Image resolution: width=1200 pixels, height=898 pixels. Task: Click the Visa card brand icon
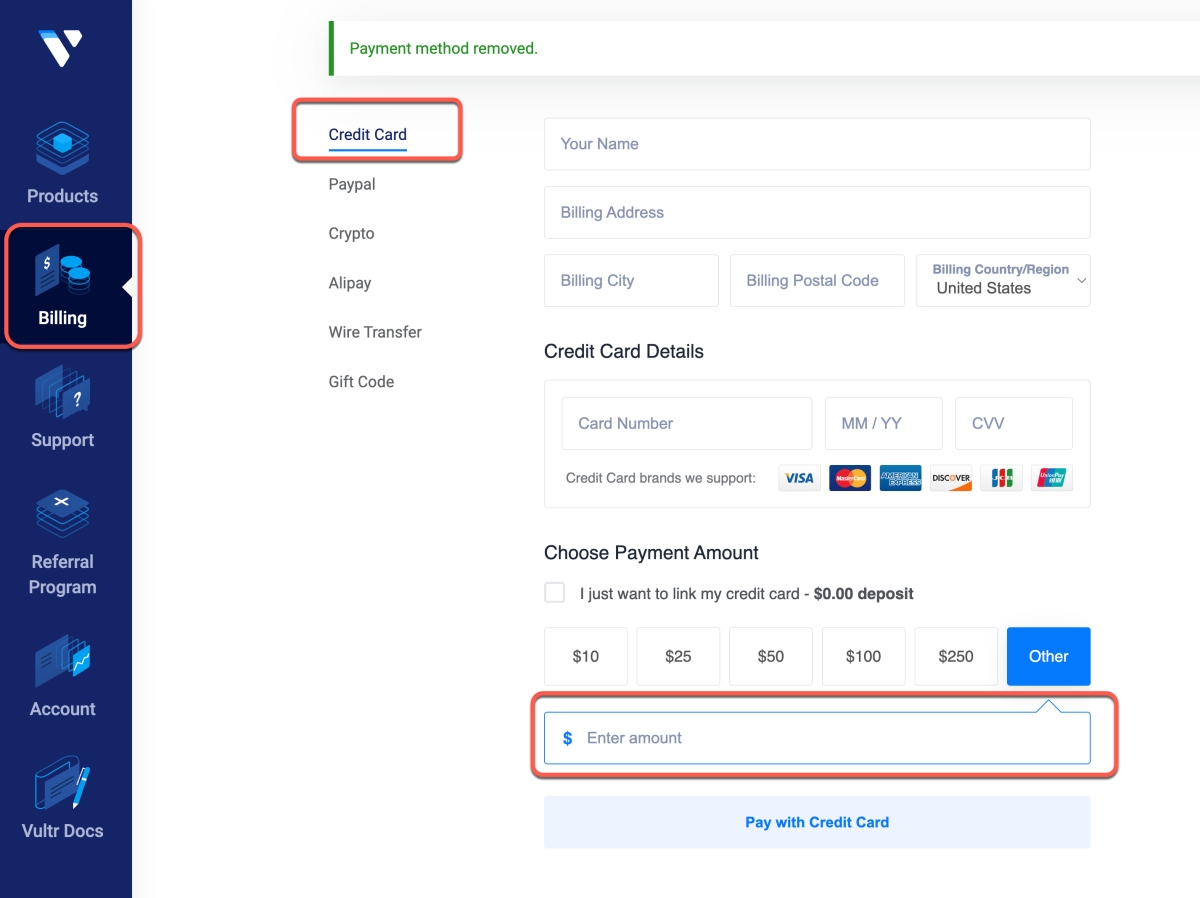click(x=799, y=478)
